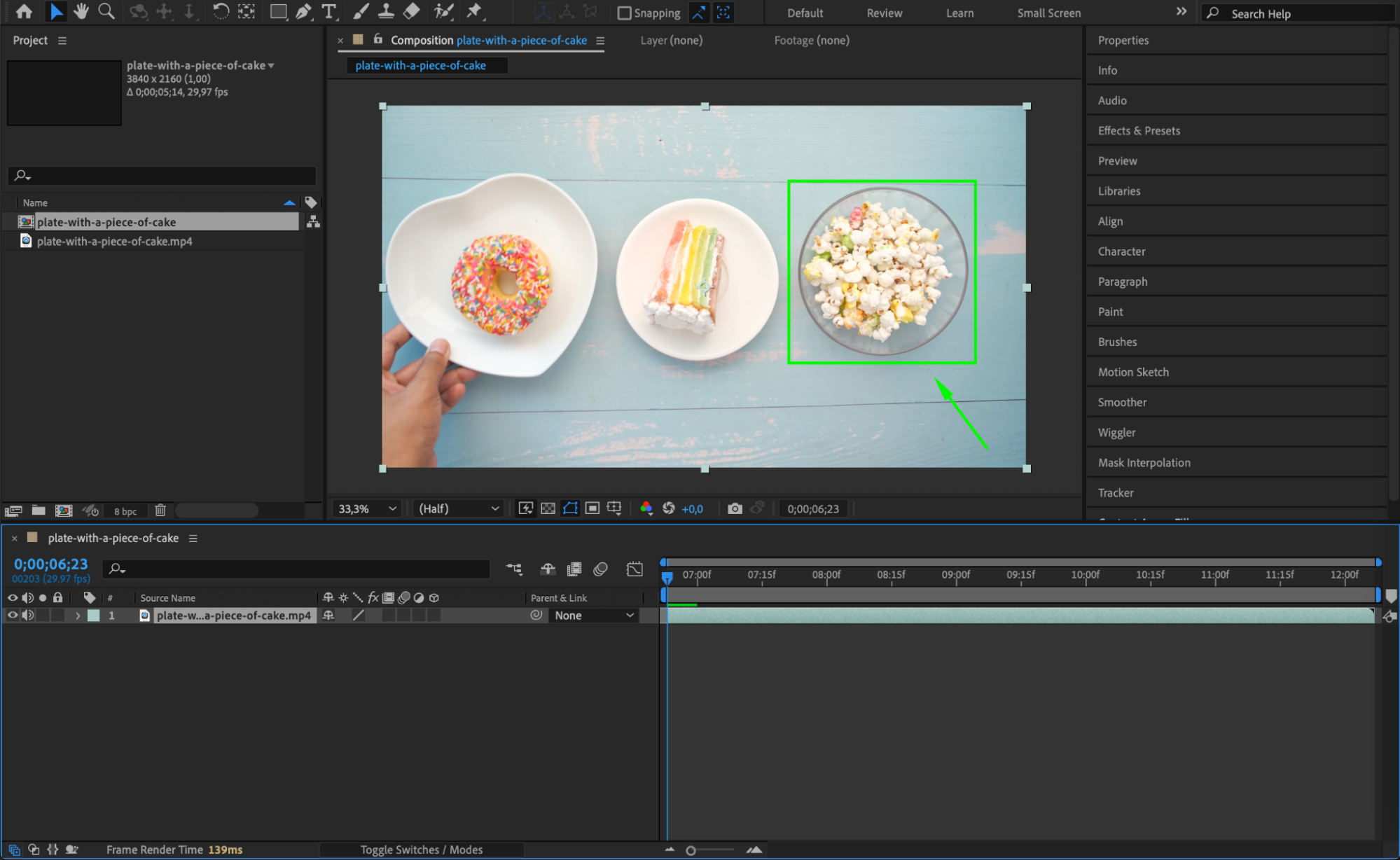The height and width of the screenshot is (860, 1400).
Task: Enable the Snapping checkbox
Action: tap(625, 13)
